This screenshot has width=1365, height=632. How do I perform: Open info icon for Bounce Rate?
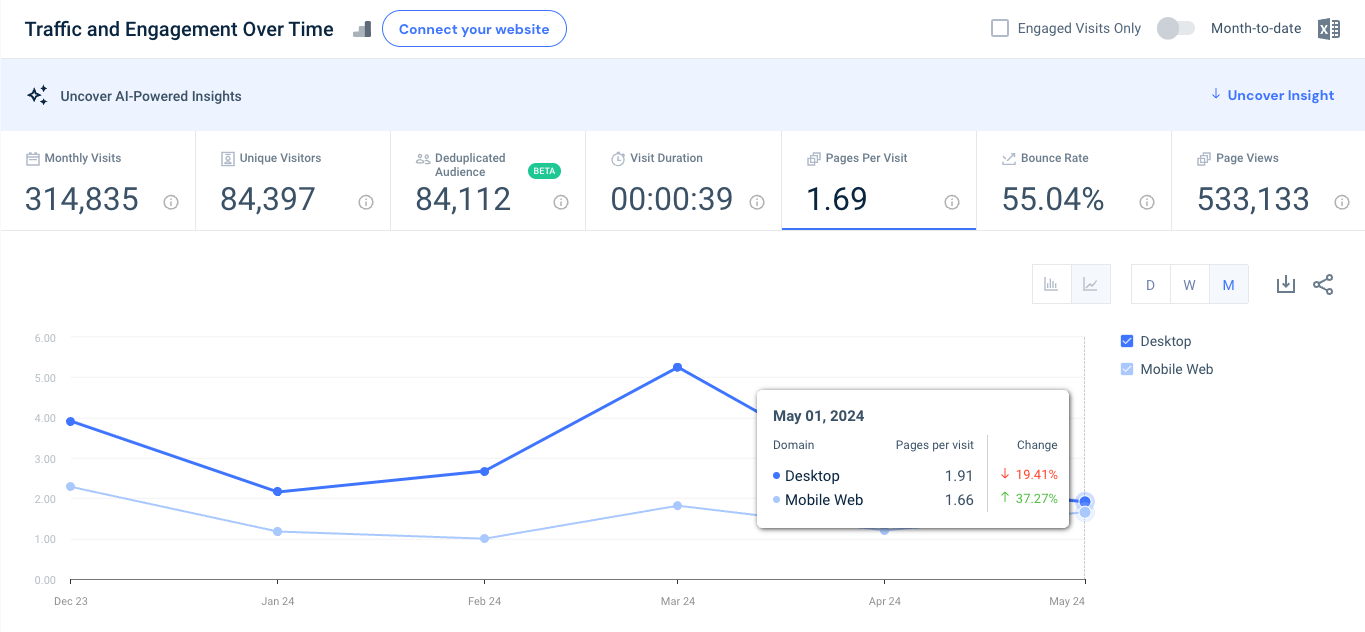point(1147,202)
